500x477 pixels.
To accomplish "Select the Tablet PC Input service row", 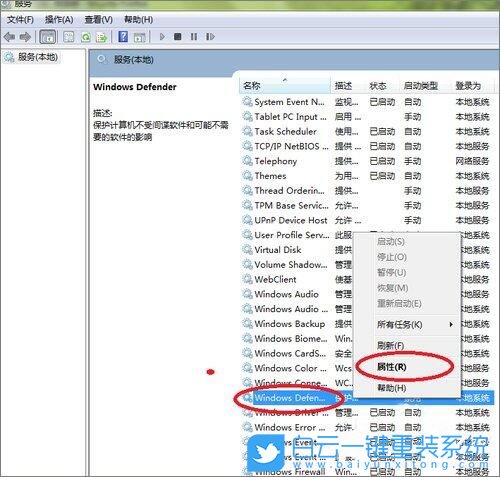I will click(x=367, y=117).
